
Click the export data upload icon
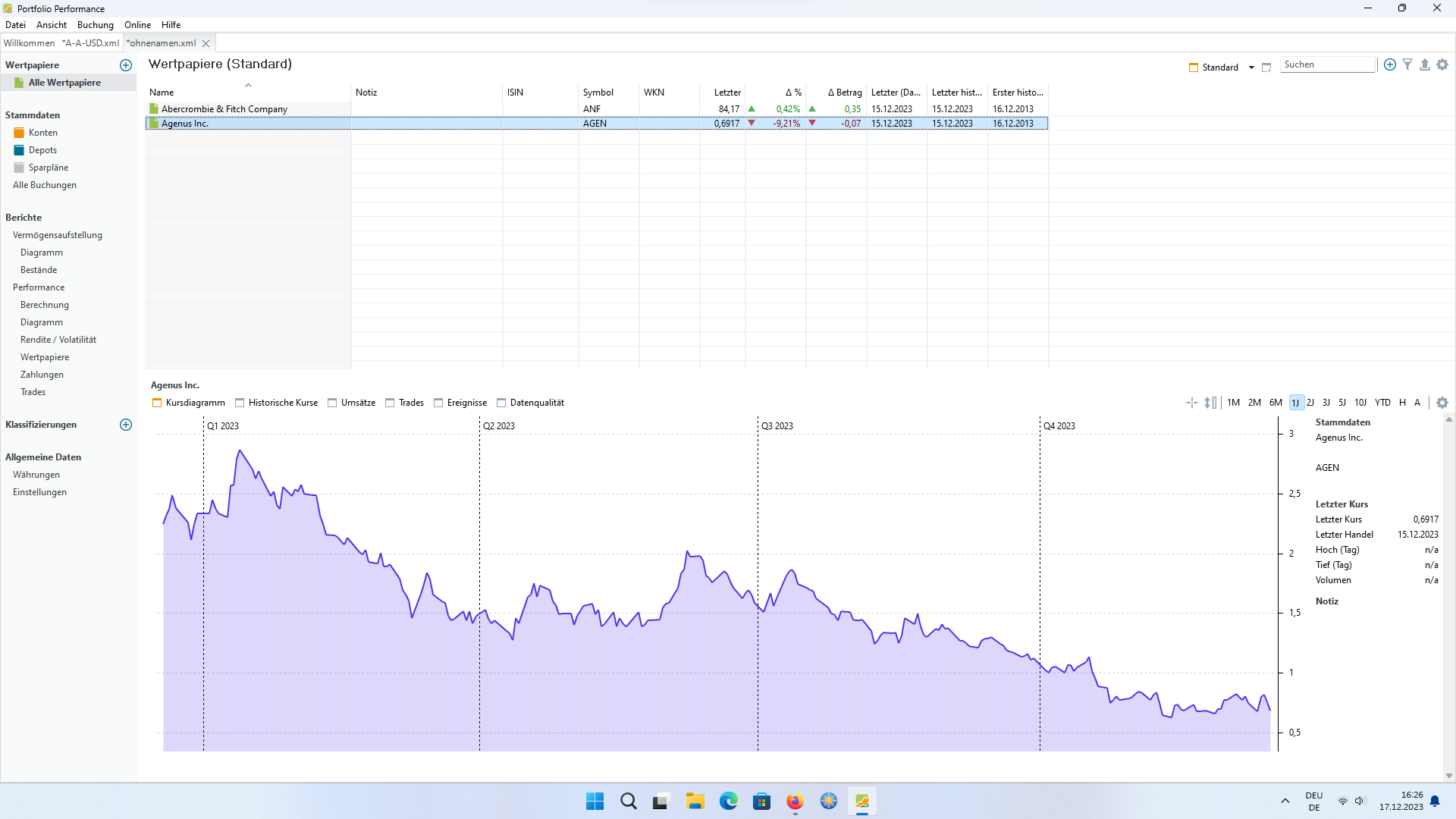coord(1425,65)
